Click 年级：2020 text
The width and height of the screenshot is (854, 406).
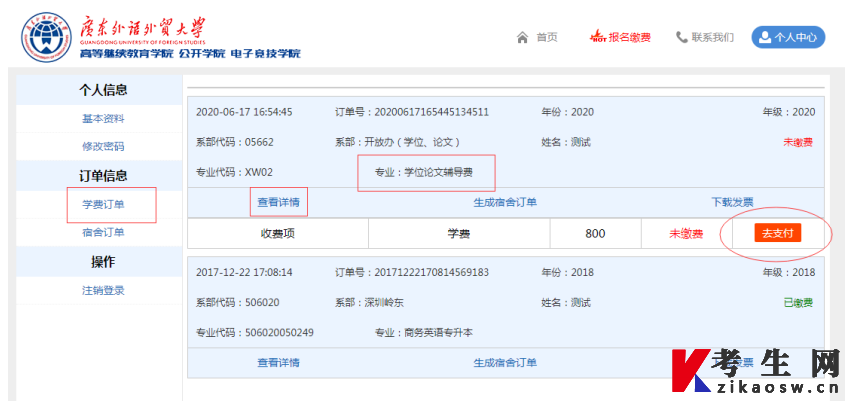[789, 112]
